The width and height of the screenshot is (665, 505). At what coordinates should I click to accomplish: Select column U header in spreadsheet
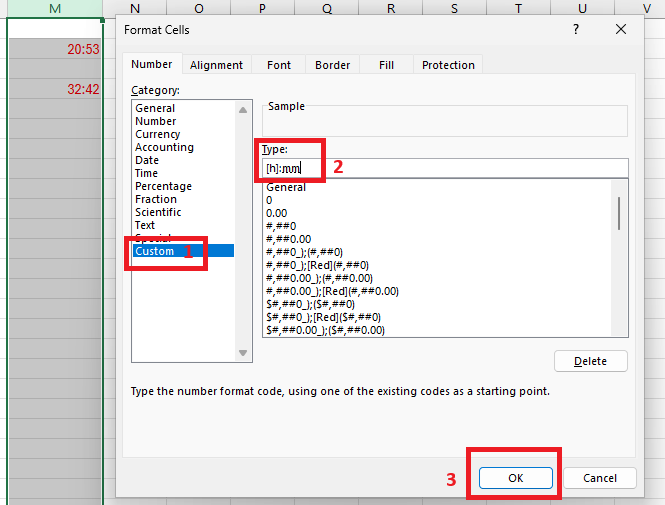coord(582,8)
